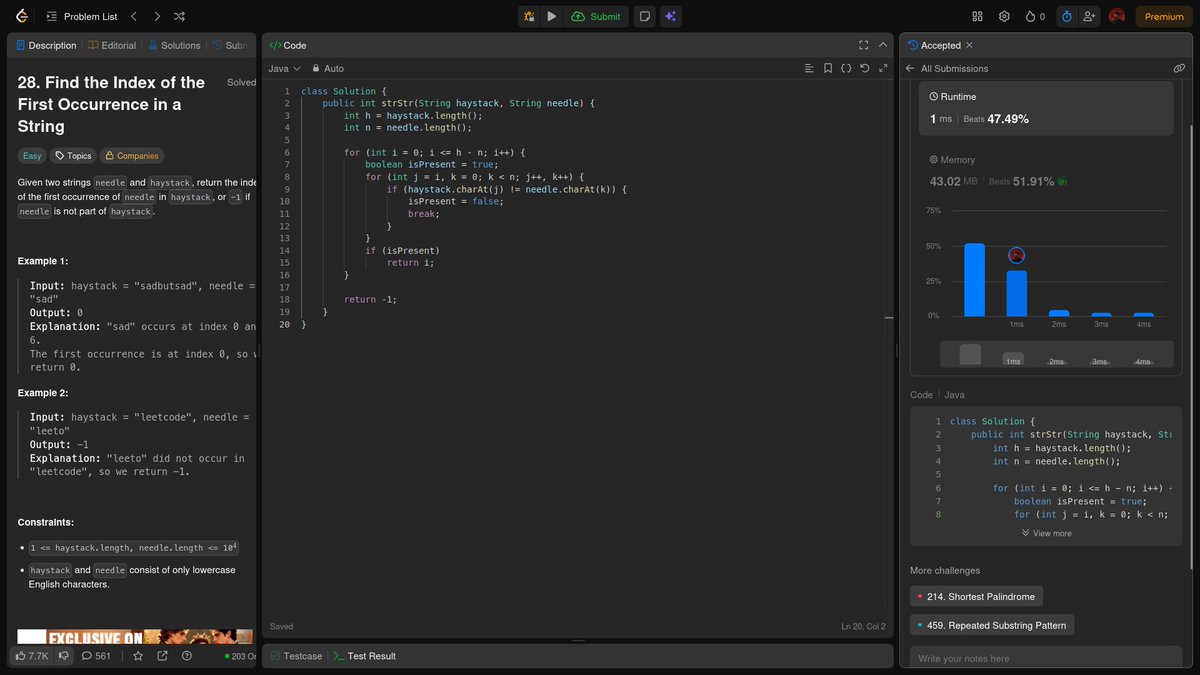Collapse the Code panel chevron
Image resolution: width=1200 pixels, height=675 pixels.
tap(882, 45)
